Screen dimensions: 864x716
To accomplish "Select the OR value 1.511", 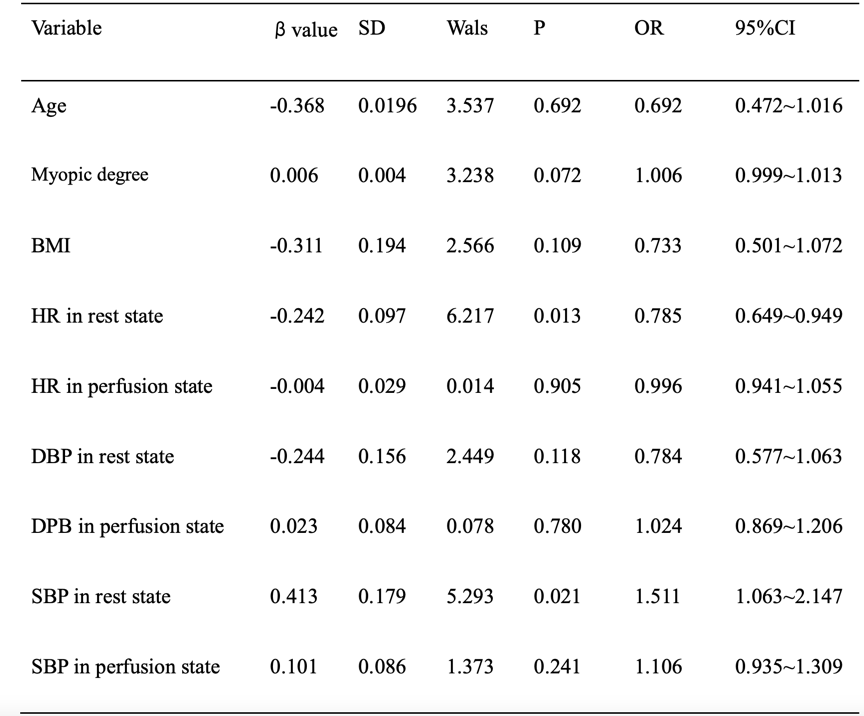I will click(x=657, y=596).
